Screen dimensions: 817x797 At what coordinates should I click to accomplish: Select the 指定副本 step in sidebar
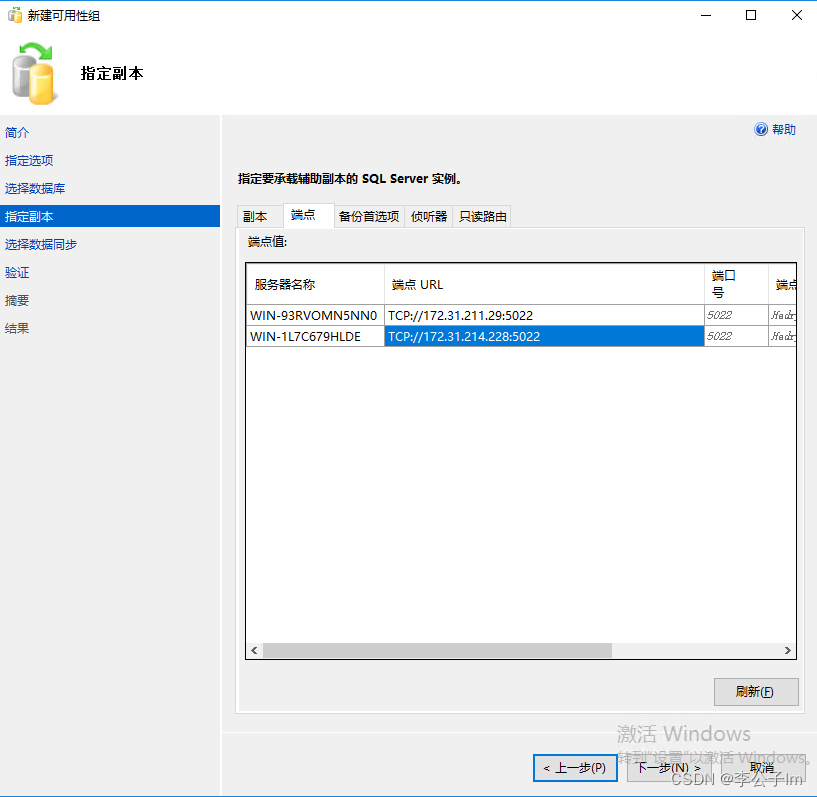110,216
